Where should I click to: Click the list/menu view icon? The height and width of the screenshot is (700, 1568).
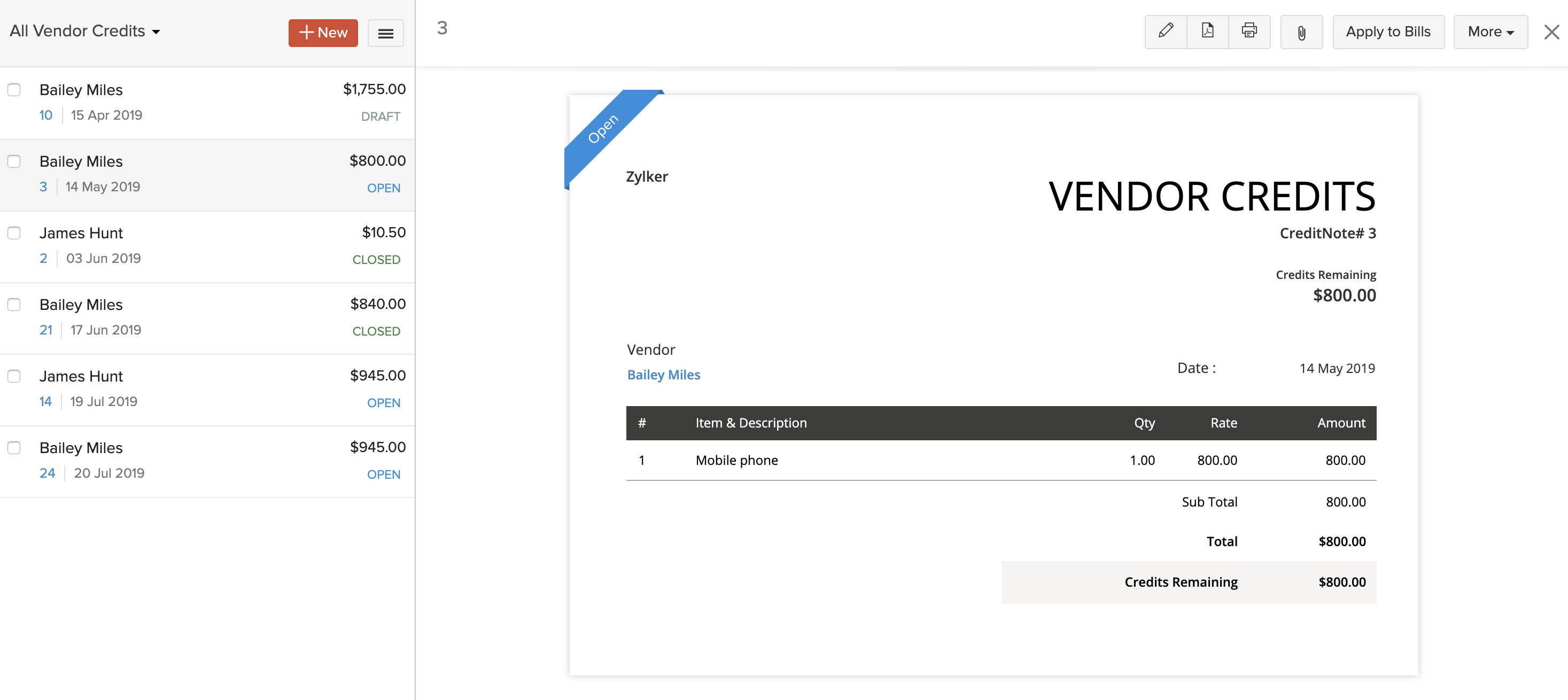(x=385, y=33)
